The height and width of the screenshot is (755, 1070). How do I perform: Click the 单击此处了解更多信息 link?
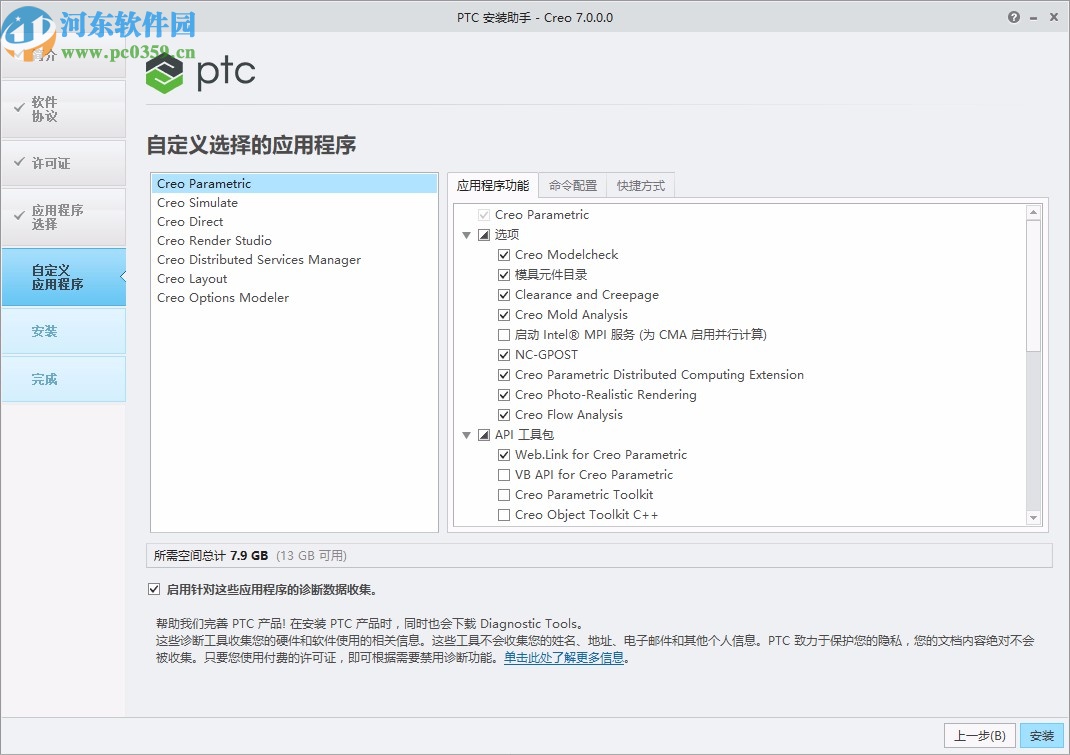tap(565, 657)
